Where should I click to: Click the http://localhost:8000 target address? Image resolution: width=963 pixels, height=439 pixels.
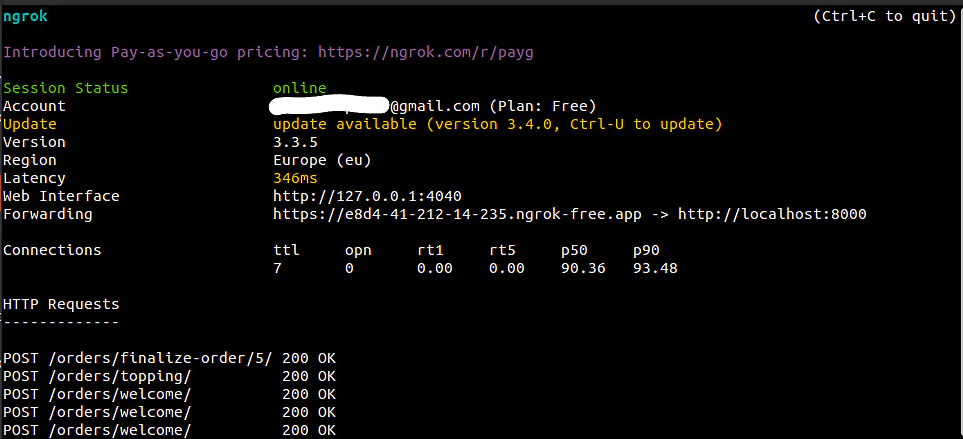click(x=772, y=214)
